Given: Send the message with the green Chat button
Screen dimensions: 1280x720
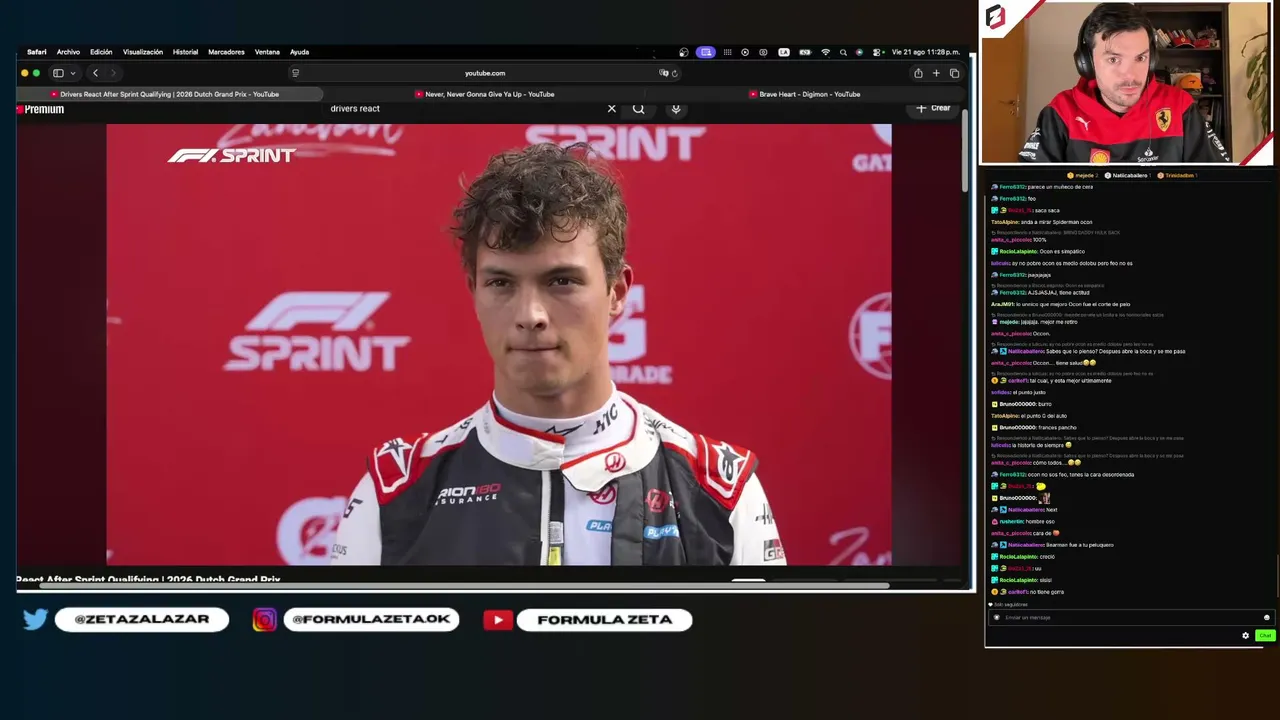Looking at the screenshot, I should click(x=1265, y=635).
